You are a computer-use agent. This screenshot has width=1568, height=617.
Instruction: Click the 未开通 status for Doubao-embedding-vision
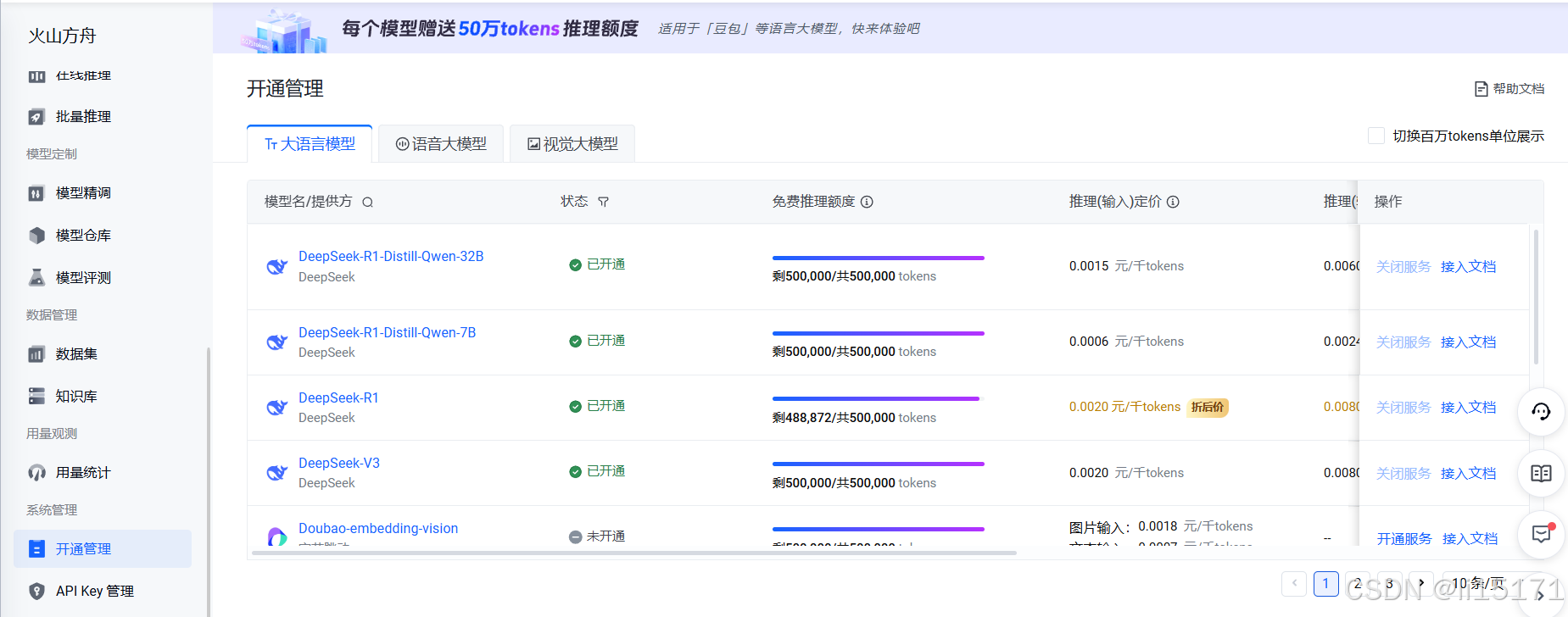pyautogui.click(x=597, y=536)
